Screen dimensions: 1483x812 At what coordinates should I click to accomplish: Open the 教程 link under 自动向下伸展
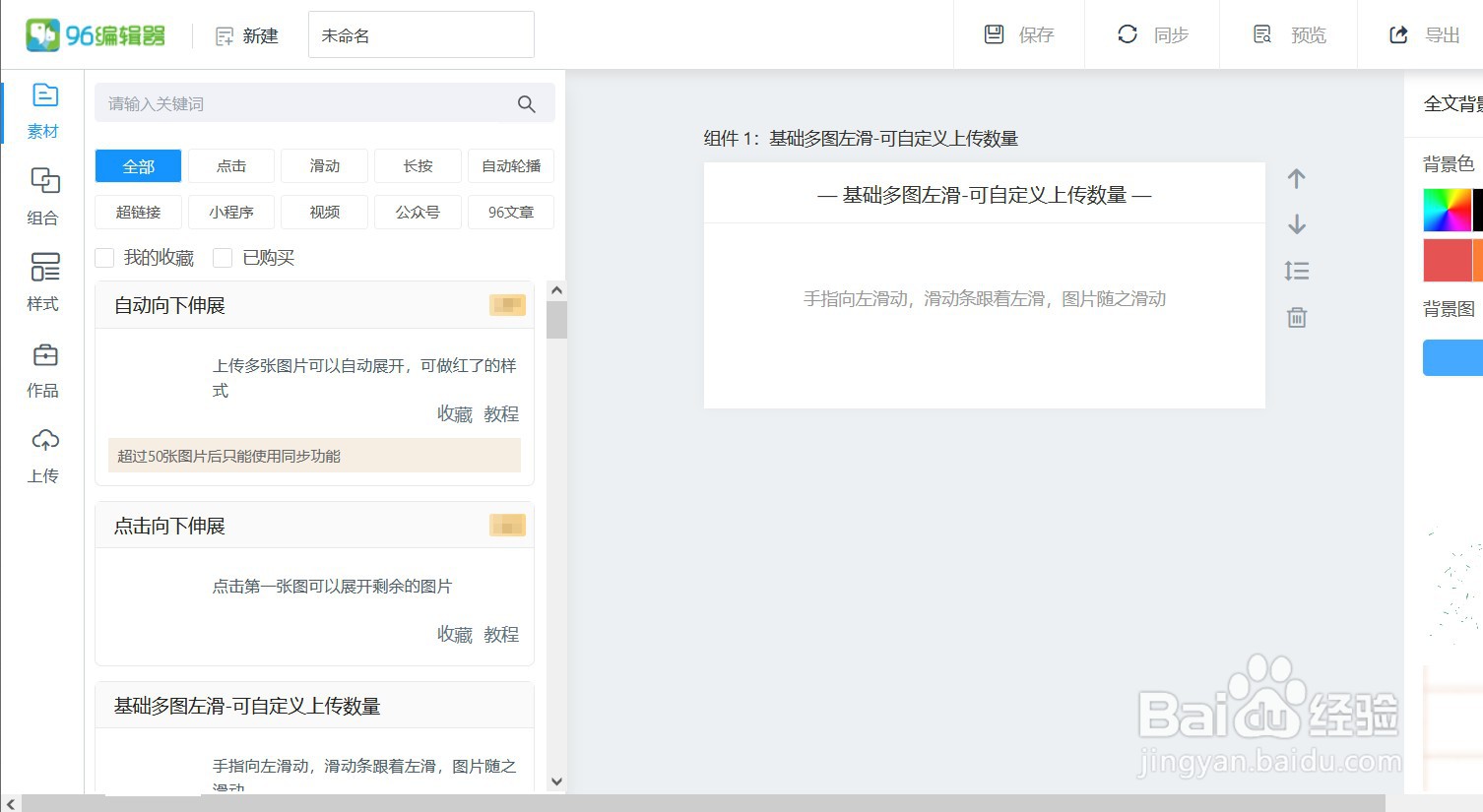(x=501, y=413)
